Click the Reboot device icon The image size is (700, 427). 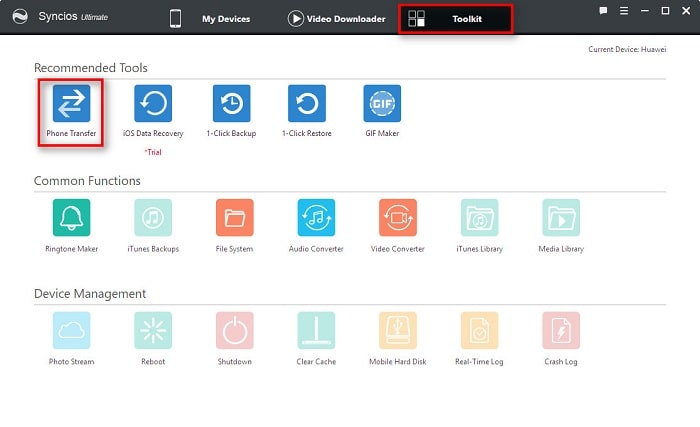tap(153, 331)
